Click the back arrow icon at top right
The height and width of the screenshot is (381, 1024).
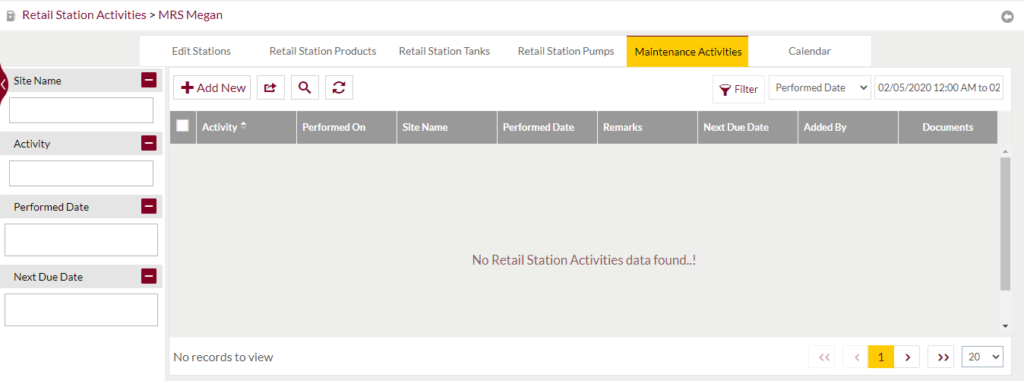point(1008,17)
